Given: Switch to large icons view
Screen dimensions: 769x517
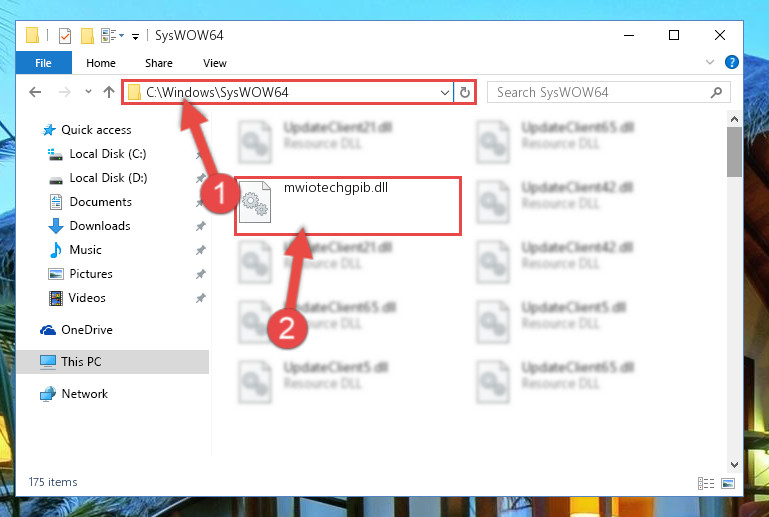Looking at the screenshot, I should 728,483.
